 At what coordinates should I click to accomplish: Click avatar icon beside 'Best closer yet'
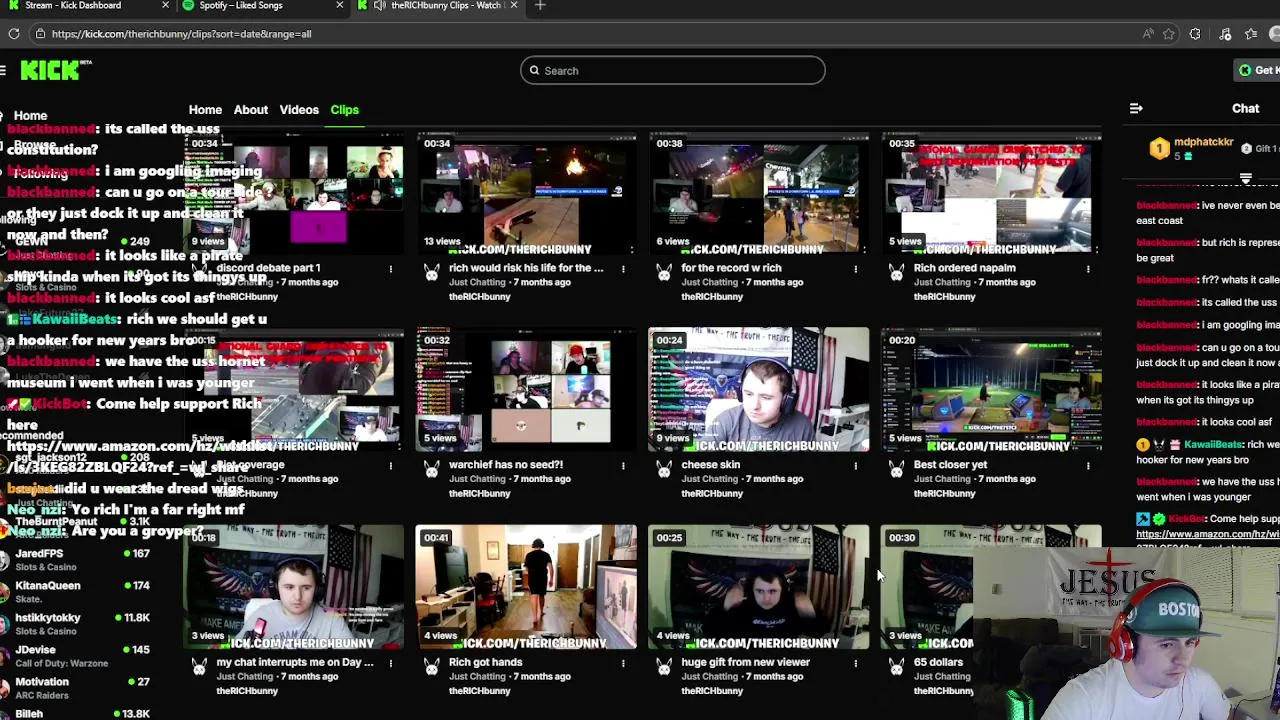coord(896,469)
